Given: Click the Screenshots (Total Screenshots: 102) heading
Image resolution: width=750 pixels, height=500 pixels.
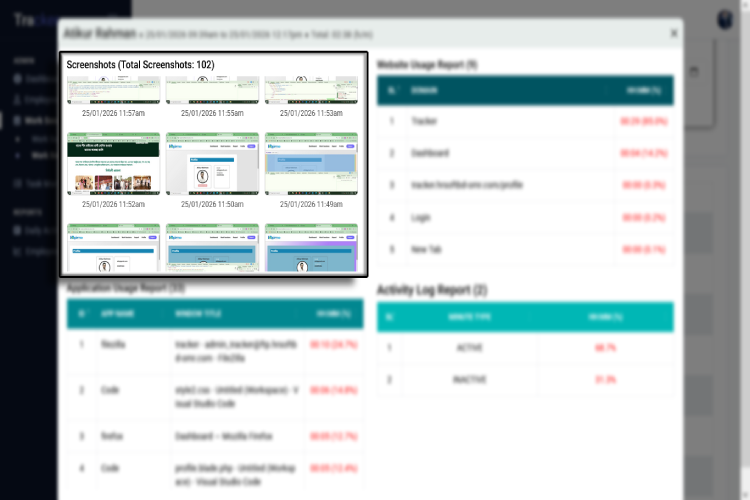Looking at the screenshot, I should tap(140, 65).
